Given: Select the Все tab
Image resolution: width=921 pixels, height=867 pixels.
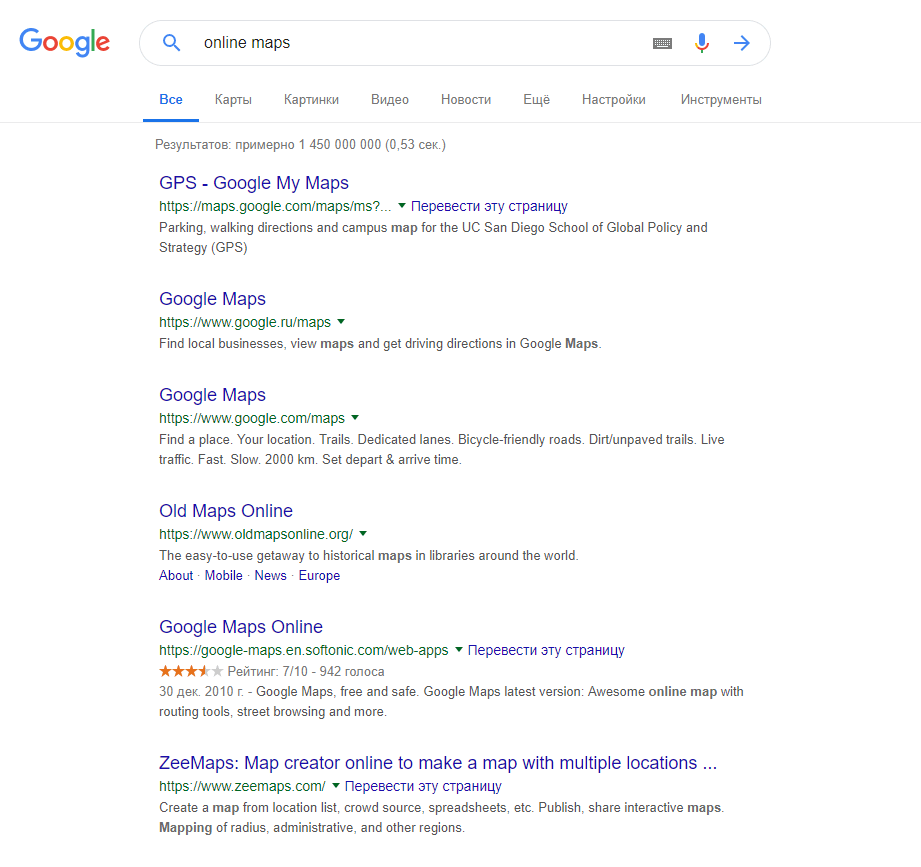Looking at the screenshot, I should [x=171, y=100].
